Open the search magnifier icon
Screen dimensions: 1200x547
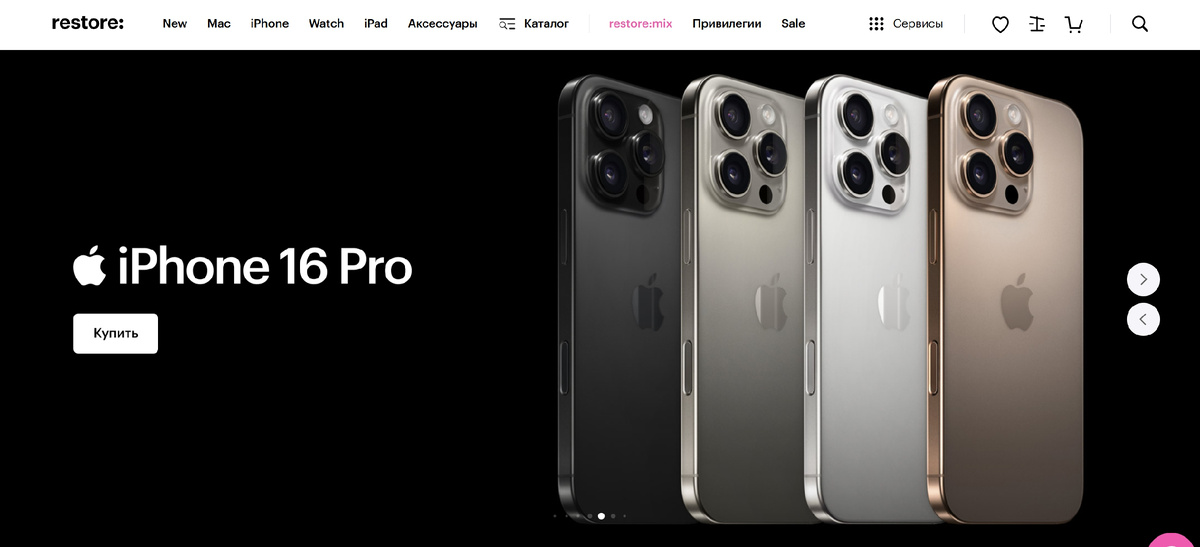pyautogui.click(x=1140, y=24)
